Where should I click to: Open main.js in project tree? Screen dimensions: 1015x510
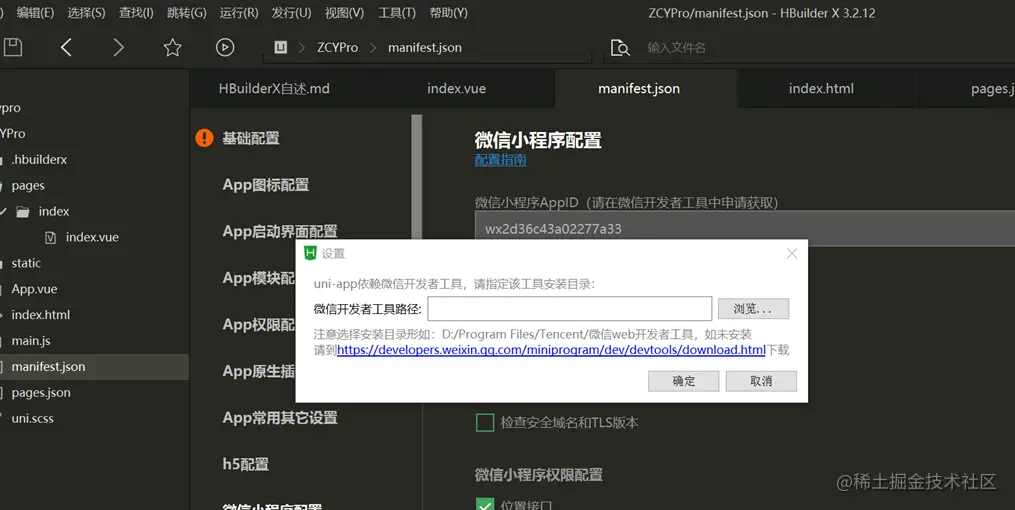30,341
